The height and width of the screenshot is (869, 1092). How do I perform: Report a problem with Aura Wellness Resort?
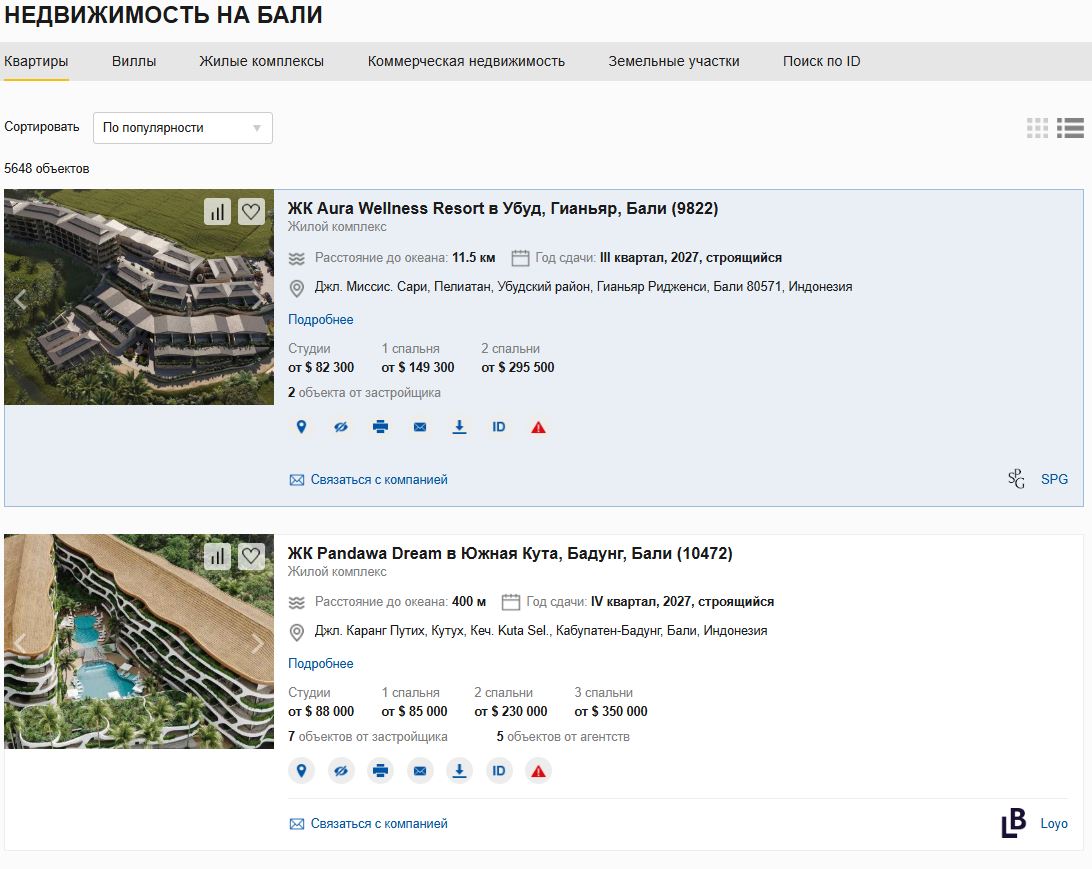(538, 428)
